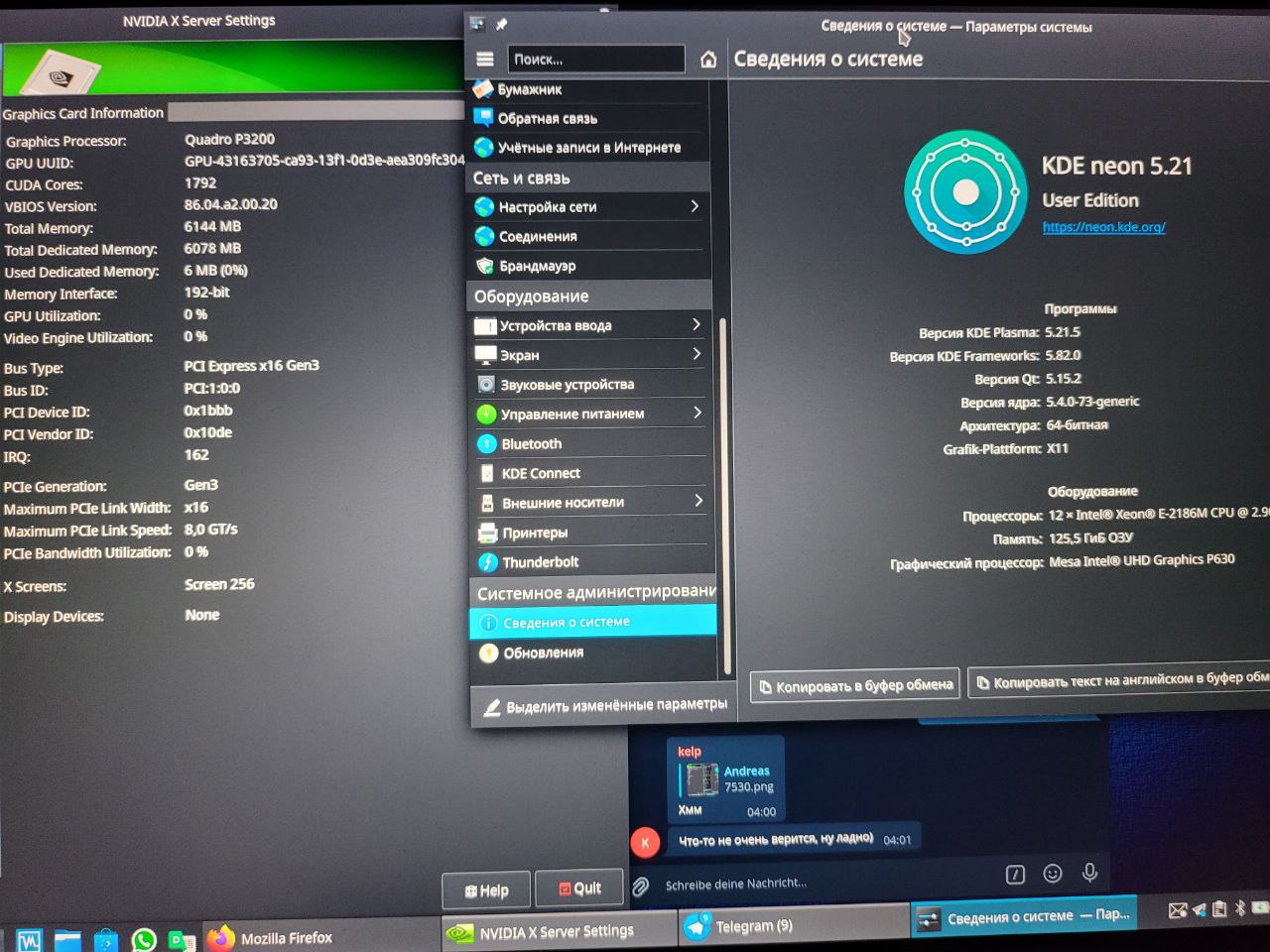Click Help button in NVIDIA window
The width and height of the screenshot is (1270, 952).
pyautogui.click(x=486, y=890)
